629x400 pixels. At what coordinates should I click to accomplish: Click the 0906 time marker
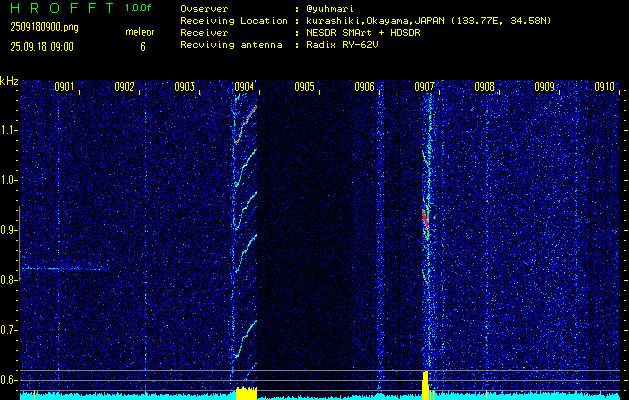[x=364, y=87]
